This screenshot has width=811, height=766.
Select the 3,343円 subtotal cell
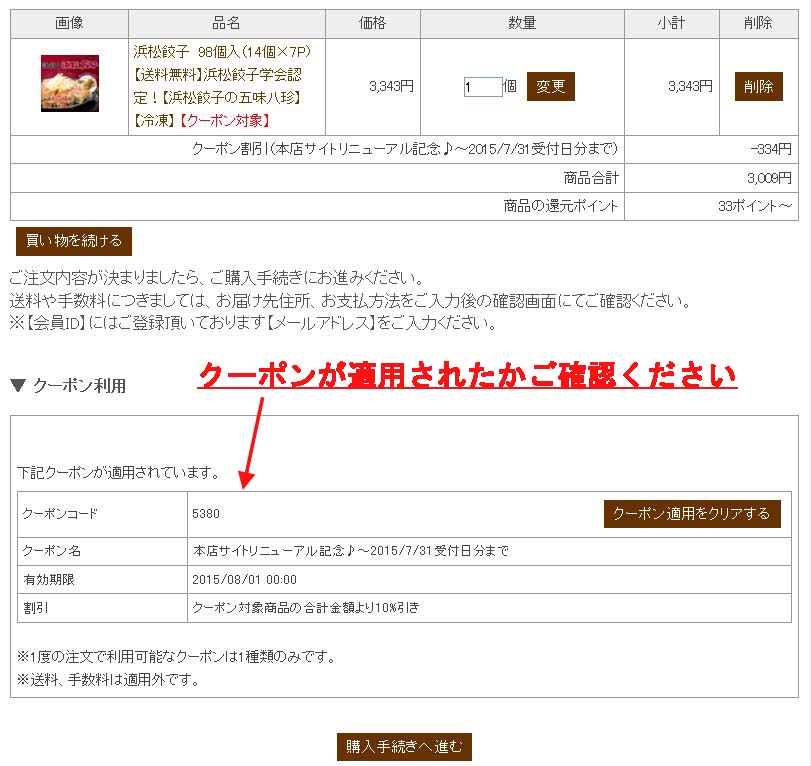[672, 86]
